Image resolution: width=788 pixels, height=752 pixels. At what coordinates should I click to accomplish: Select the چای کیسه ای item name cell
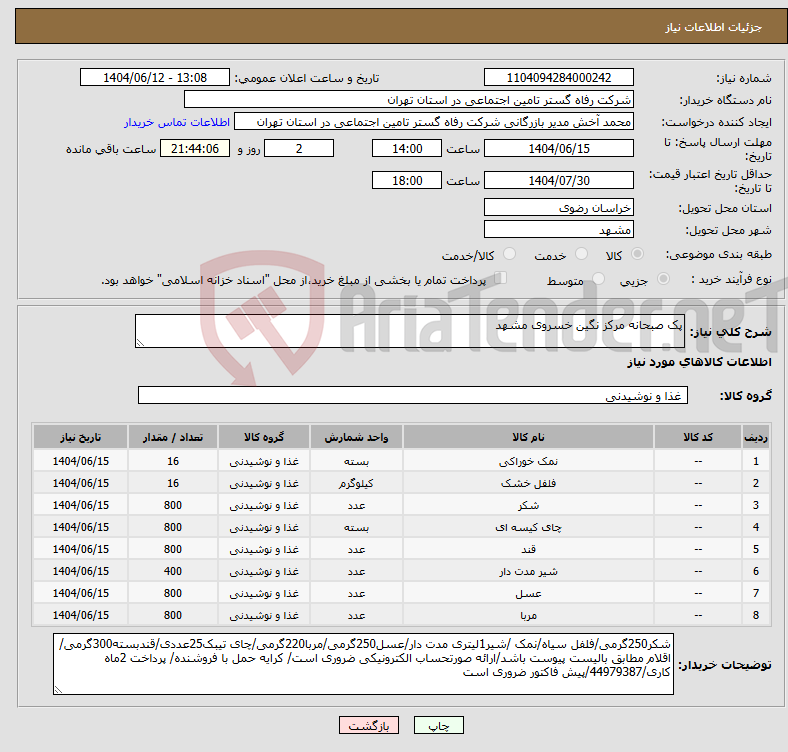pos(528,527)
